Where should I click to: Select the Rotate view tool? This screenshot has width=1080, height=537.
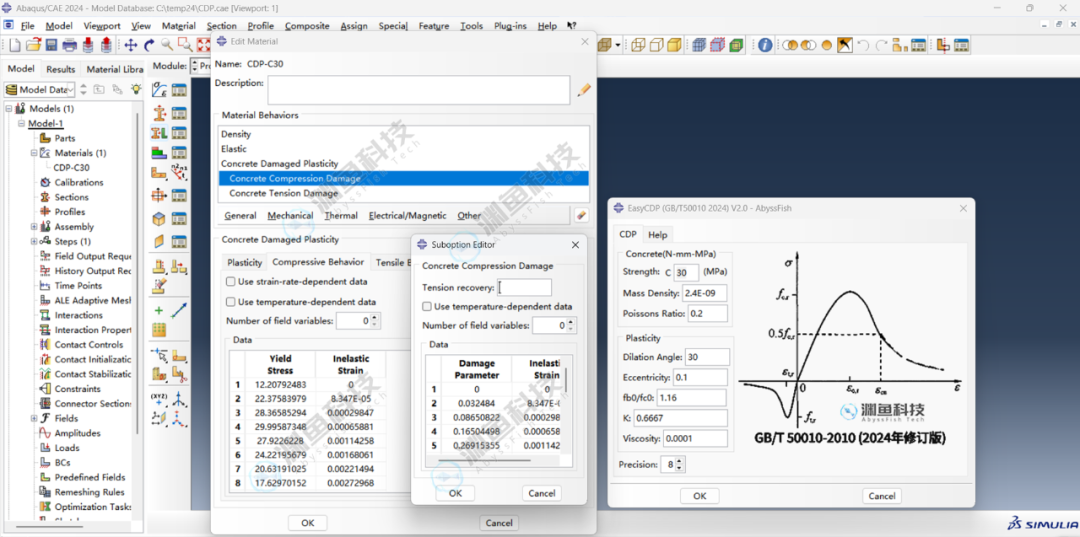click(149, 45)
